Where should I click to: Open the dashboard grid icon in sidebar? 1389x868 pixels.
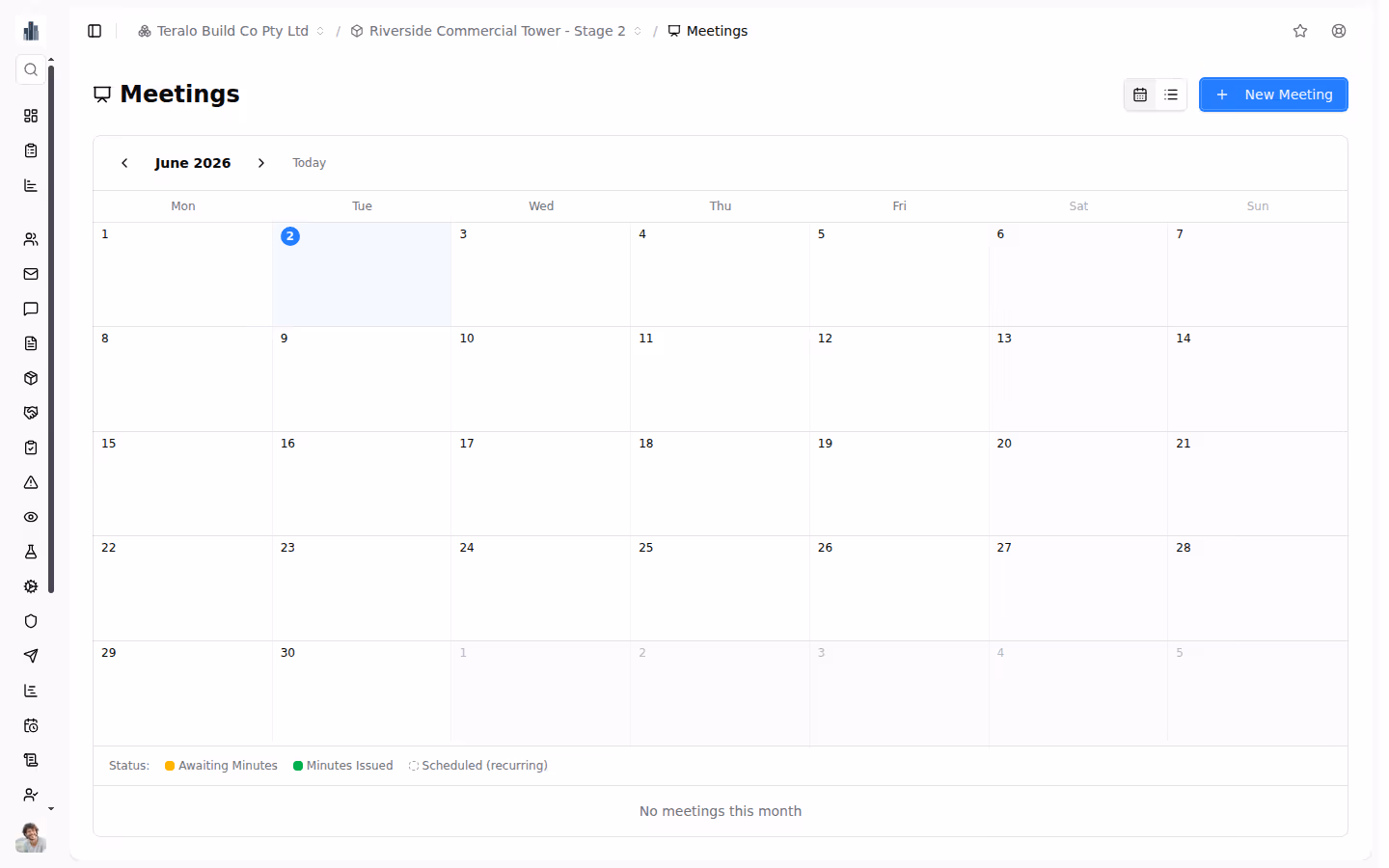click(x=31, y=116)
